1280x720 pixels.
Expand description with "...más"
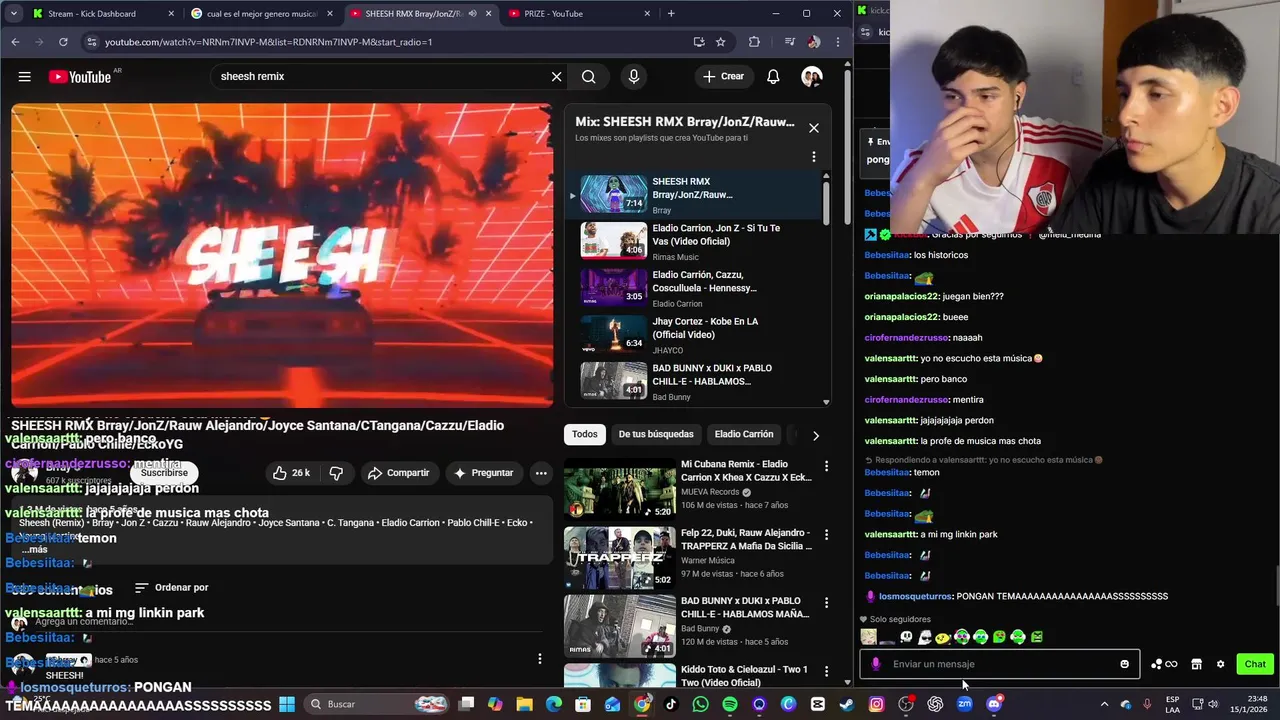pos(35,550)
